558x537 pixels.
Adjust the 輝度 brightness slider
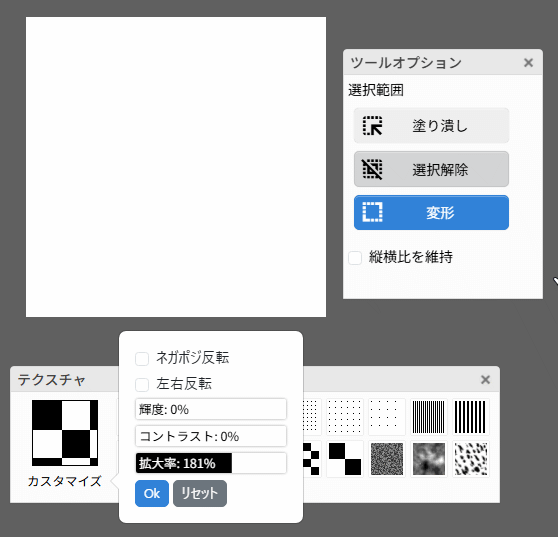click(x=211, y=409)
